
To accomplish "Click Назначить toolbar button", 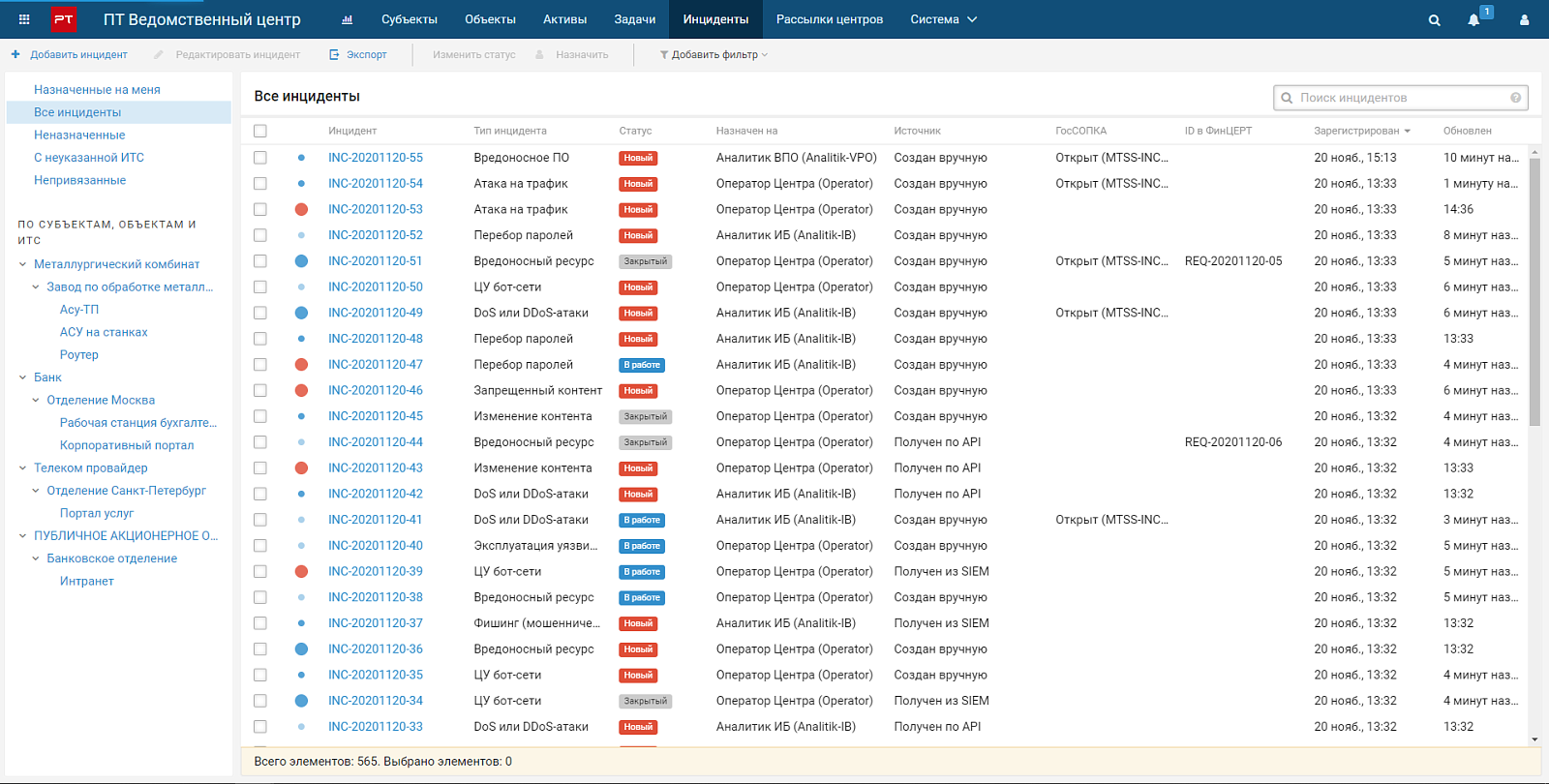I will [x=572, y=55].
